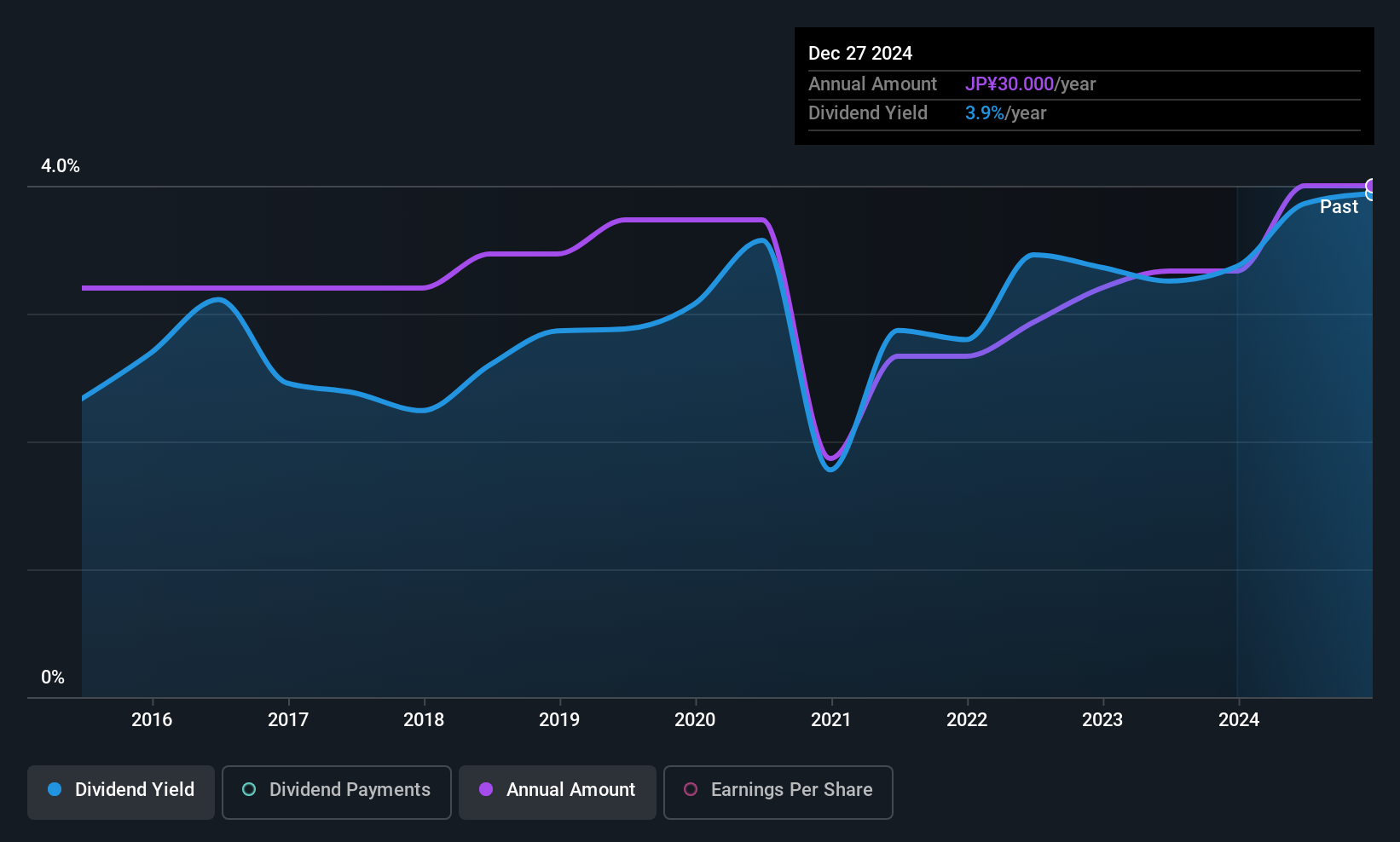Click the teal Dividend Payments legend circle
The image size is (1400, 842).
point(249,789)
